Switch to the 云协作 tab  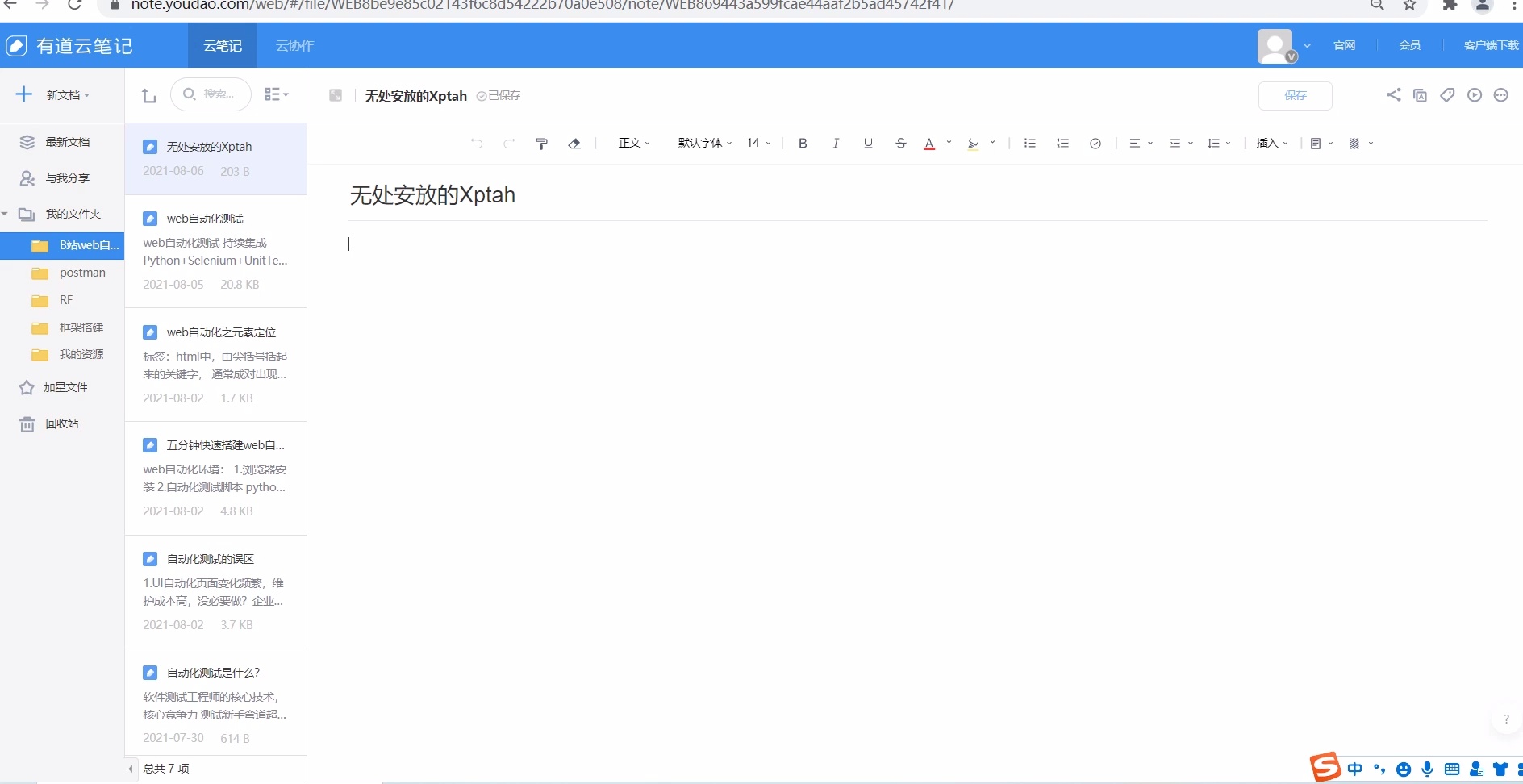point(294,45)
